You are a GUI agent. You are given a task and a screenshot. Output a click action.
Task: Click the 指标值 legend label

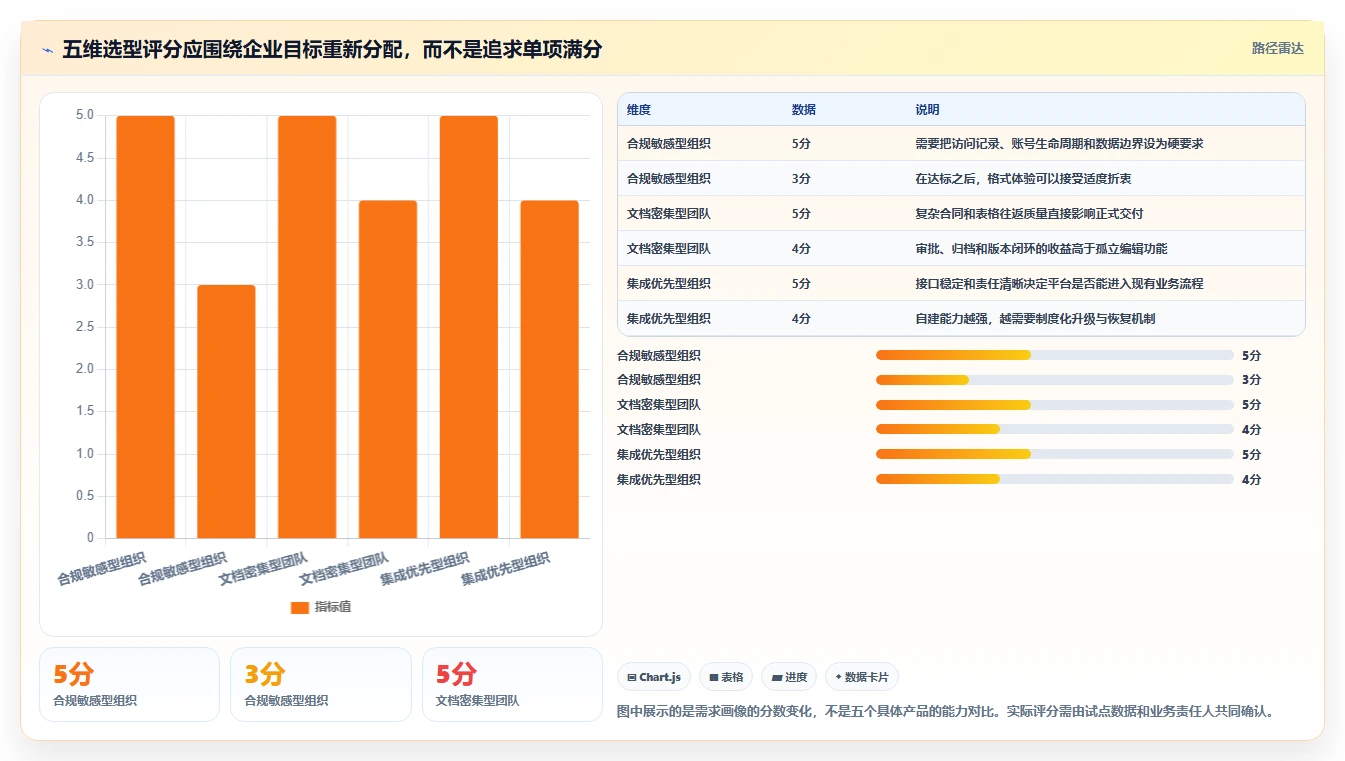(333, 607)
